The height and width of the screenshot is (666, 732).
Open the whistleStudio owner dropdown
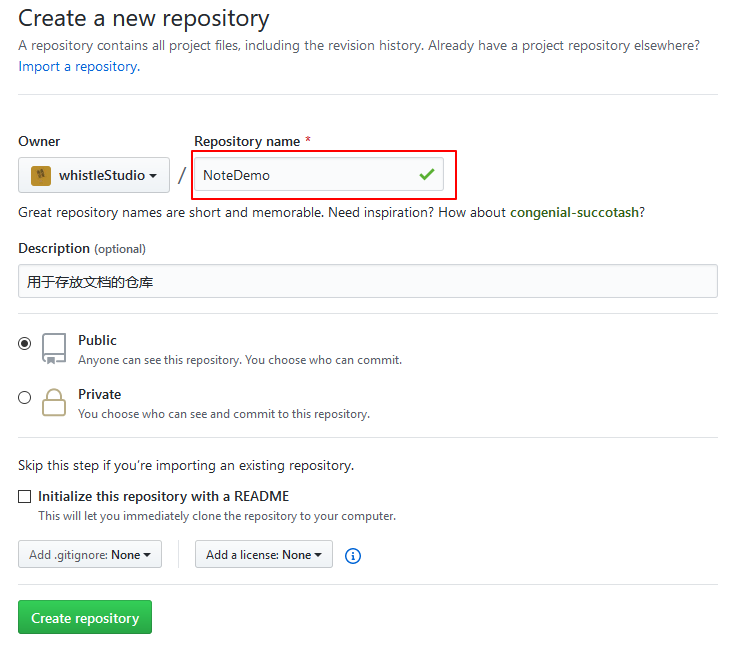coord(94,175)
